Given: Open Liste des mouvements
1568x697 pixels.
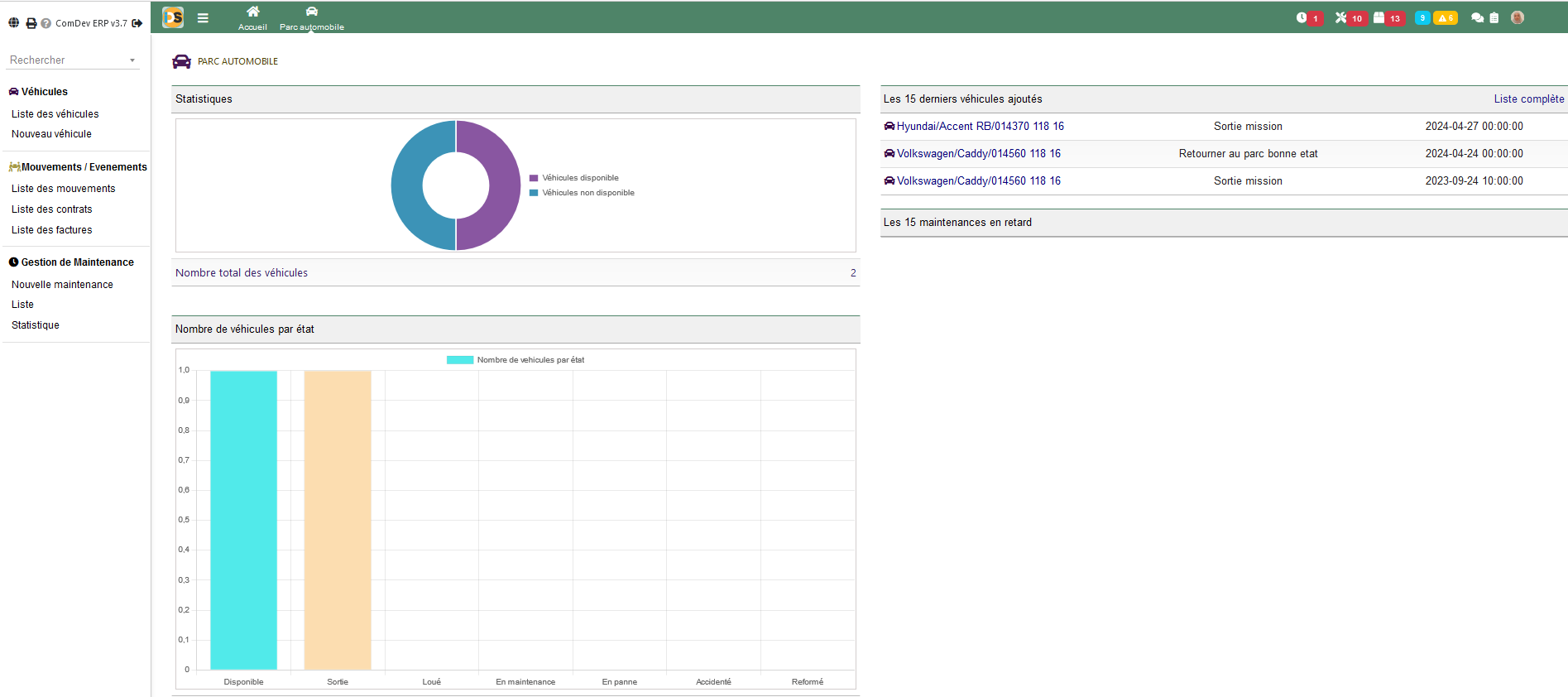Looking at the screenshot, I should (x=64, y=189).
